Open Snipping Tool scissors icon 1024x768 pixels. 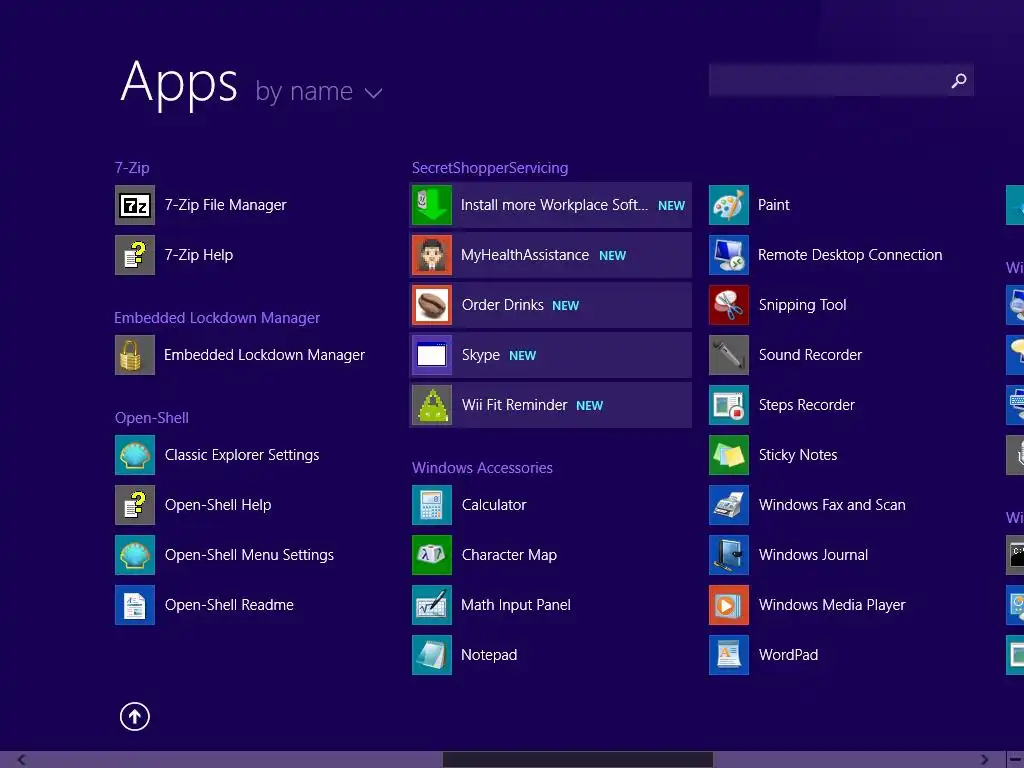click(729, 305)
